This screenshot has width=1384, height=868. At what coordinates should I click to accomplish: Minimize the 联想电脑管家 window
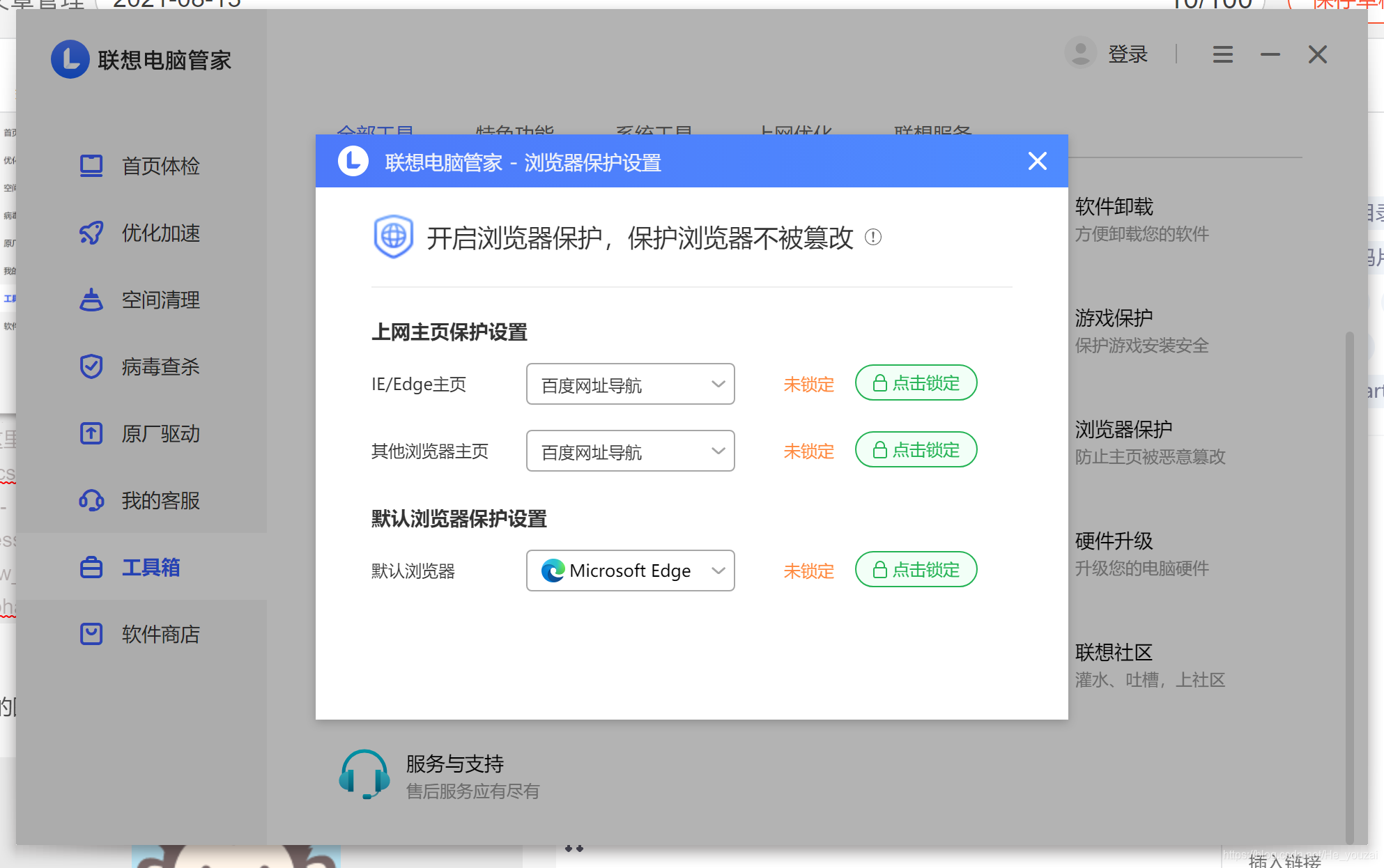pos(1270,54)
